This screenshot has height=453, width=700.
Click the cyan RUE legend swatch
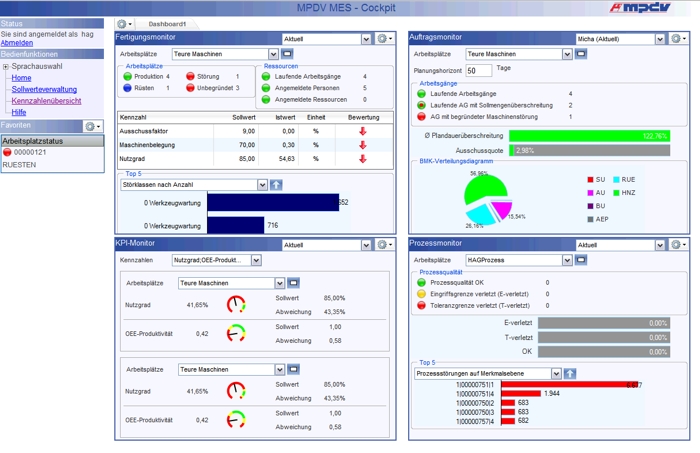click(x=616, y=179)
